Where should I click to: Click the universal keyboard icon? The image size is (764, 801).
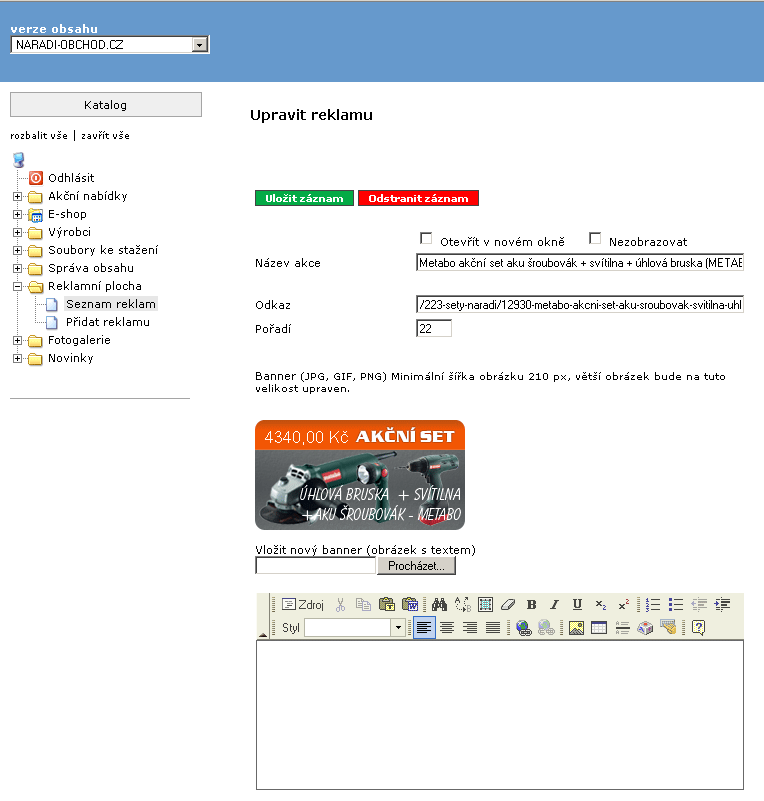point(668,627)
